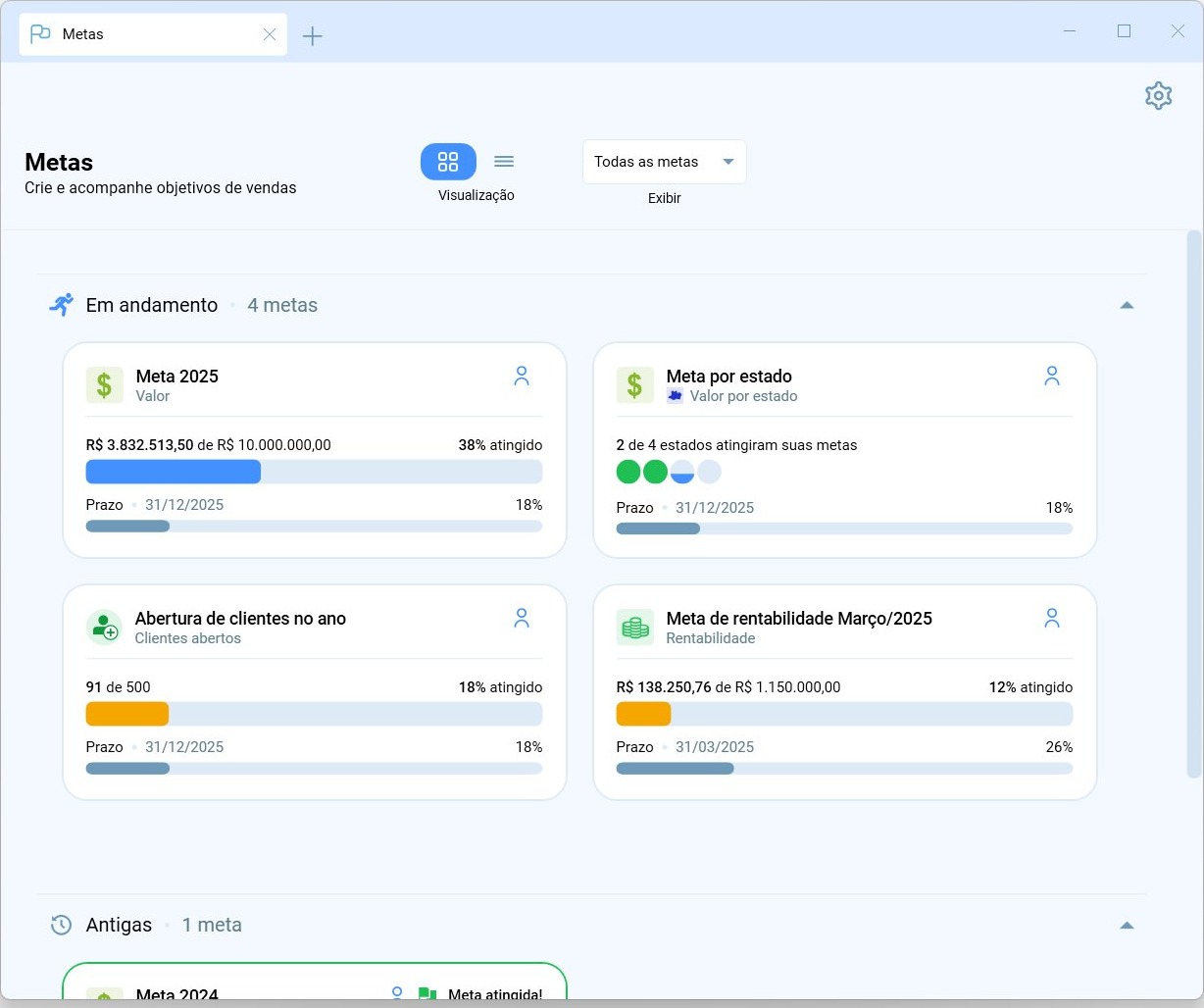Open the Meta 2025 card title

177,377
